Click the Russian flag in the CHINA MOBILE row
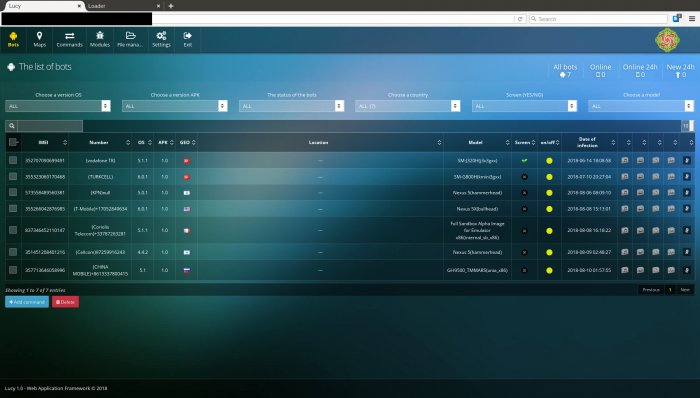 (187, 270)
